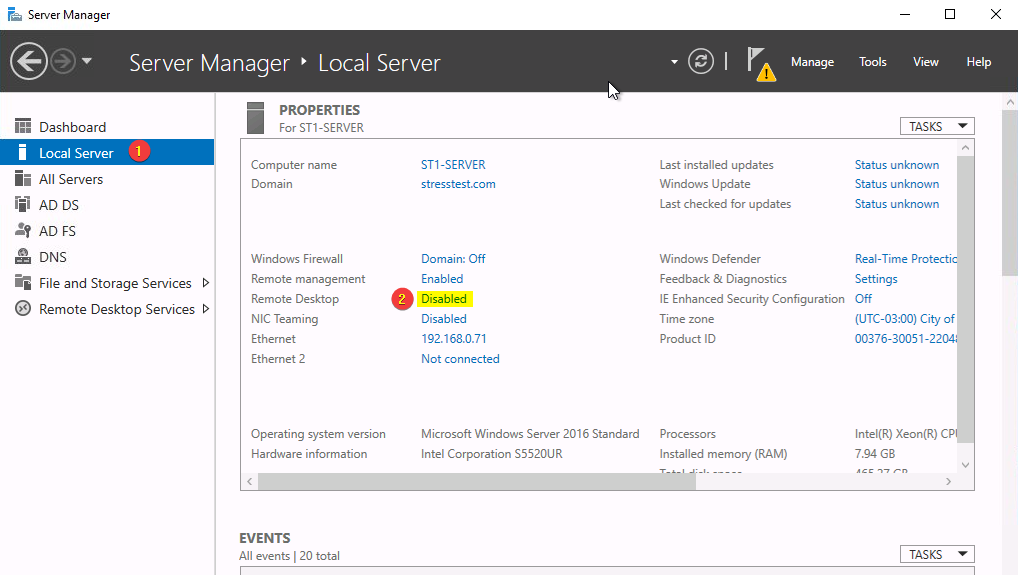Click Remote Desktop Disabled link
This screenshot has width=1018, height=575.
444,299
